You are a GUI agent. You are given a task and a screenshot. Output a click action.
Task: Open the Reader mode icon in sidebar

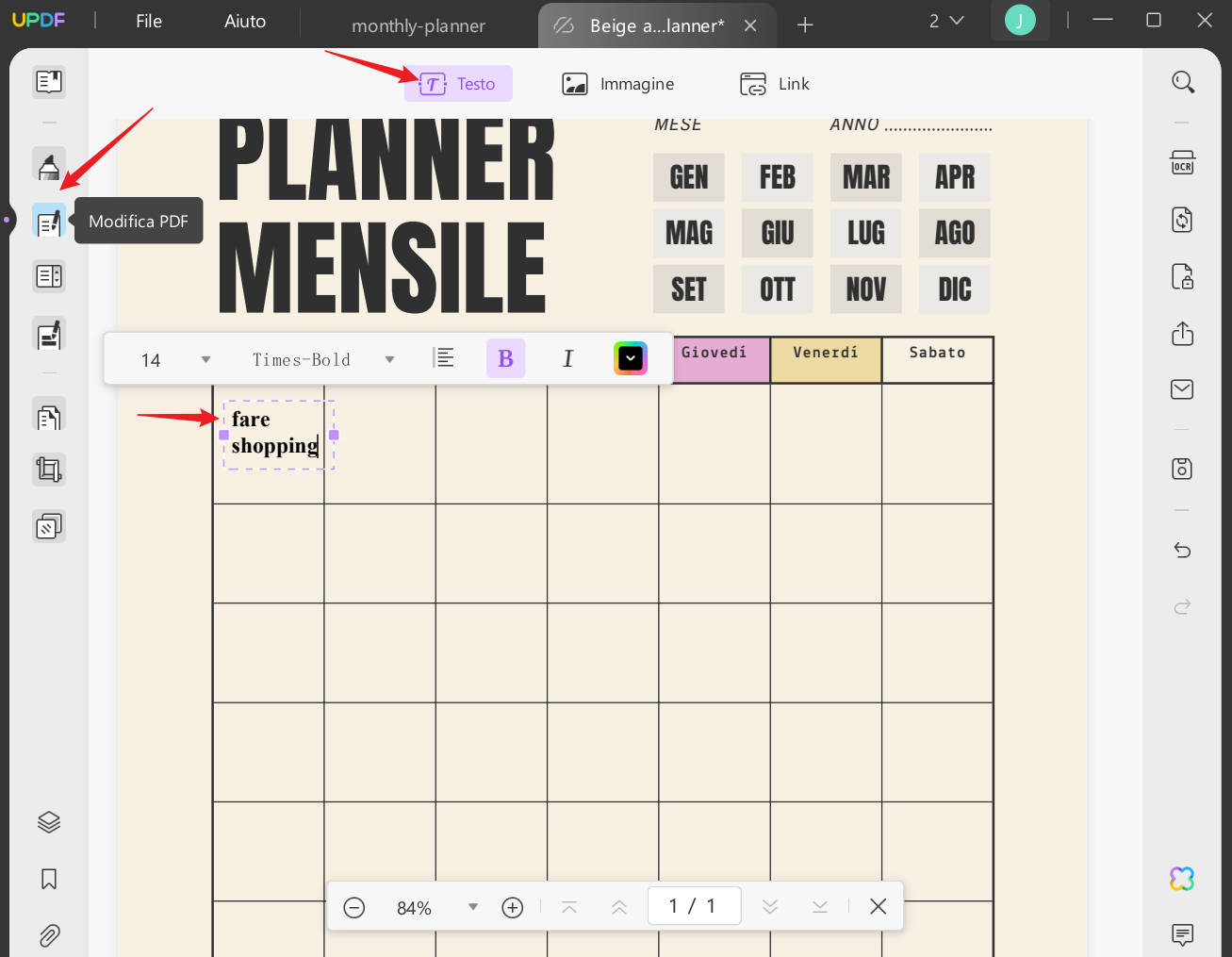tap(49, 82)
